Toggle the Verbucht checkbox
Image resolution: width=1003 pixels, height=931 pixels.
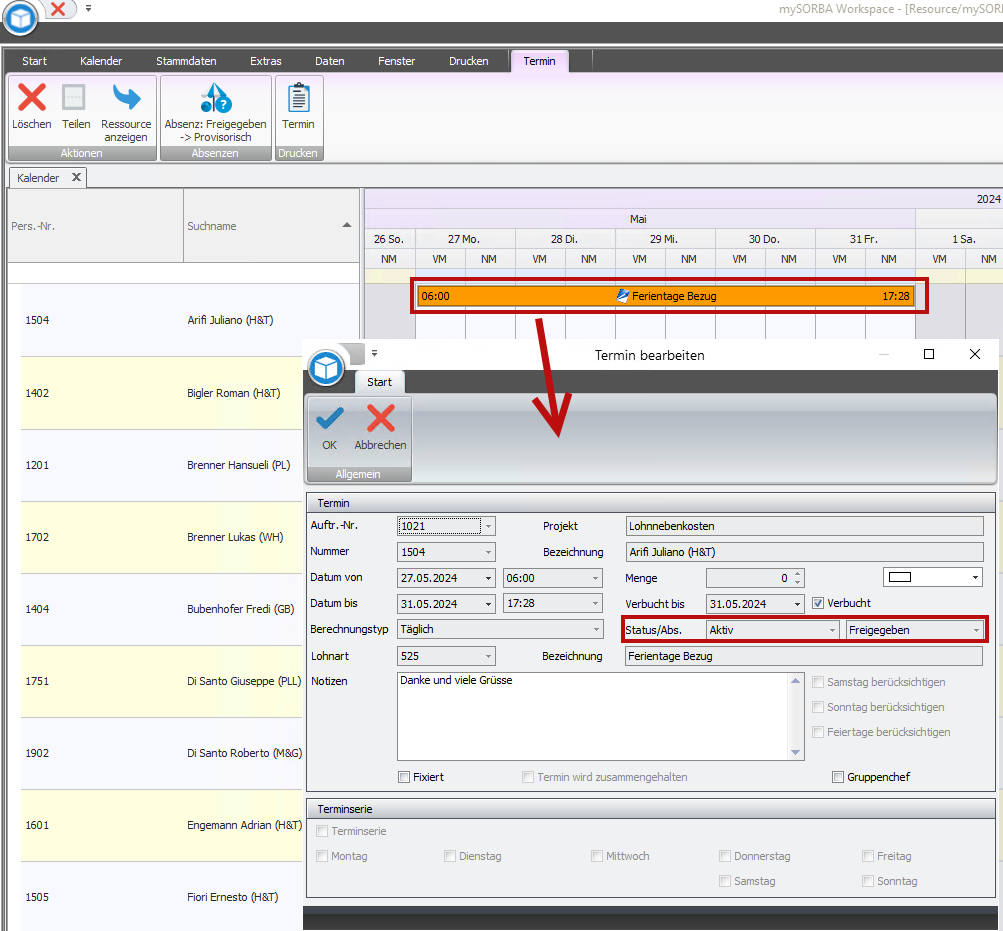click(x=817, y=603)
